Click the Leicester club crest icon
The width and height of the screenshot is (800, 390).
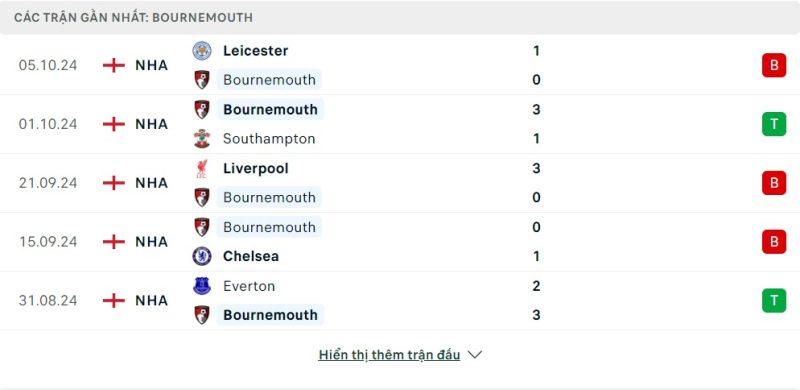click(x=202, y=51)
